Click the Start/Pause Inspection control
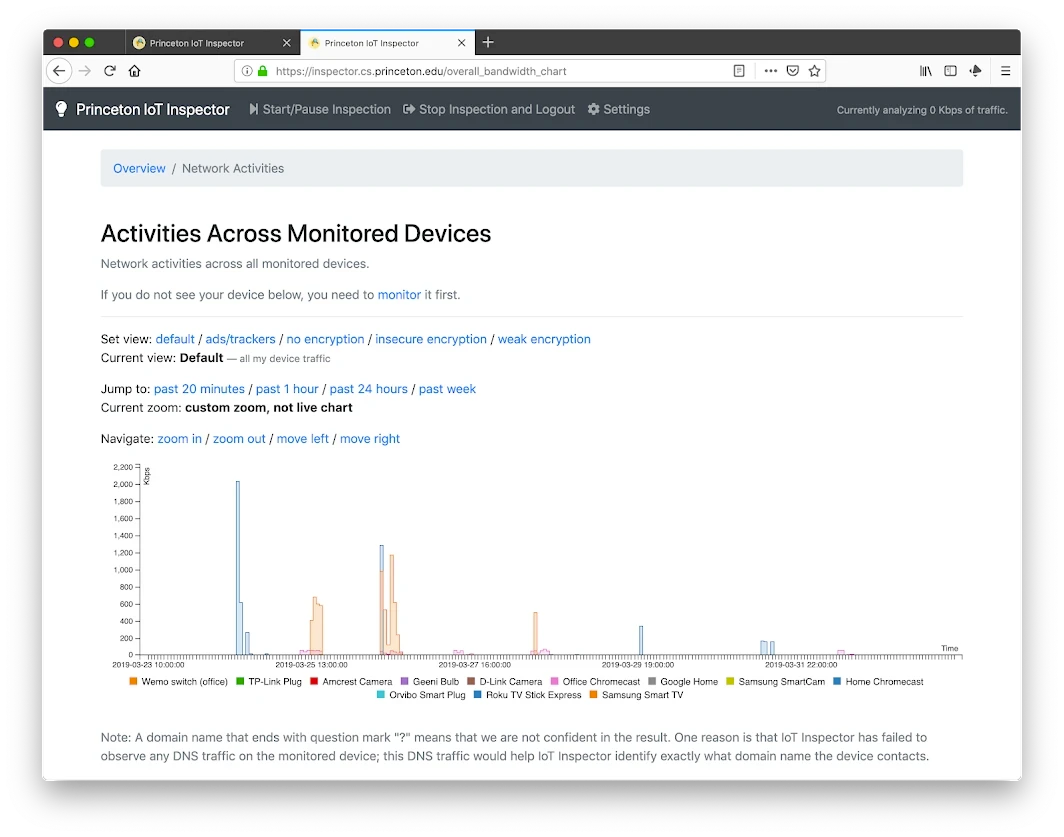 [x=319, y=109]
